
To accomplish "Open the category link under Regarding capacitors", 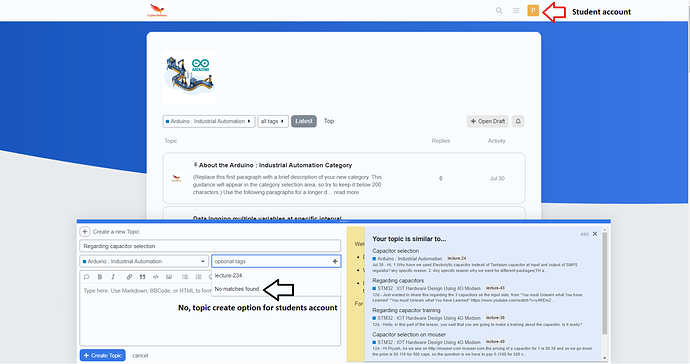I will (426, 288).
